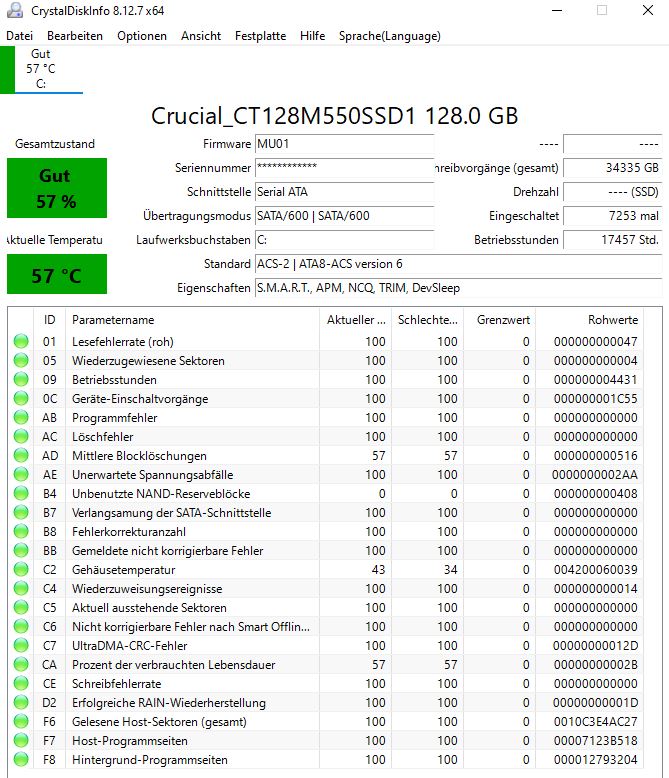Open the Festplatte menu
Screen dimensions: 669x778
(x=261, y=36)
